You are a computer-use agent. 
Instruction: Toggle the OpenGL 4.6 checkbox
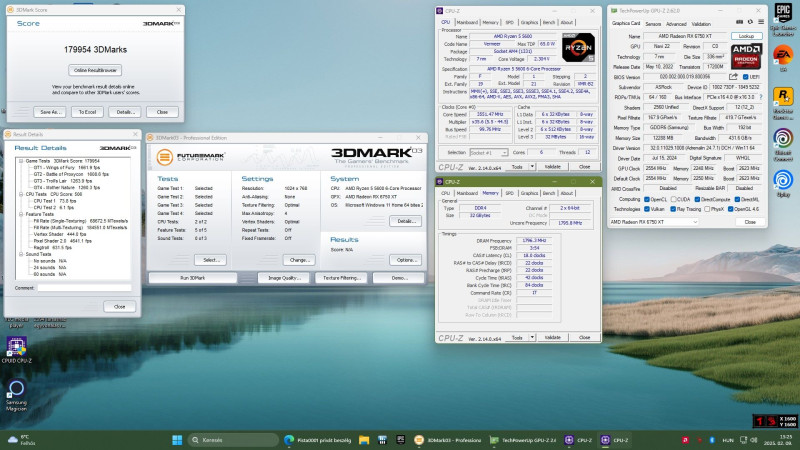point(731,209)
